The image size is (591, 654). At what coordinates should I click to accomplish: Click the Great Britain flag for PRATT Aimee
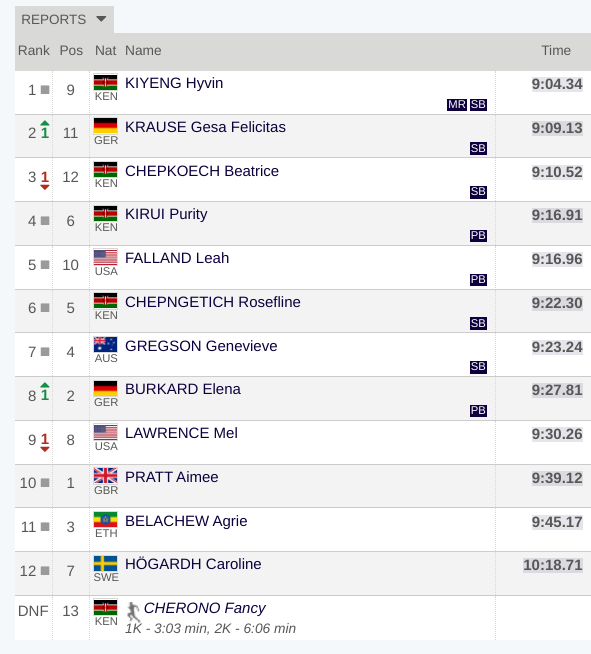point(106,475)
